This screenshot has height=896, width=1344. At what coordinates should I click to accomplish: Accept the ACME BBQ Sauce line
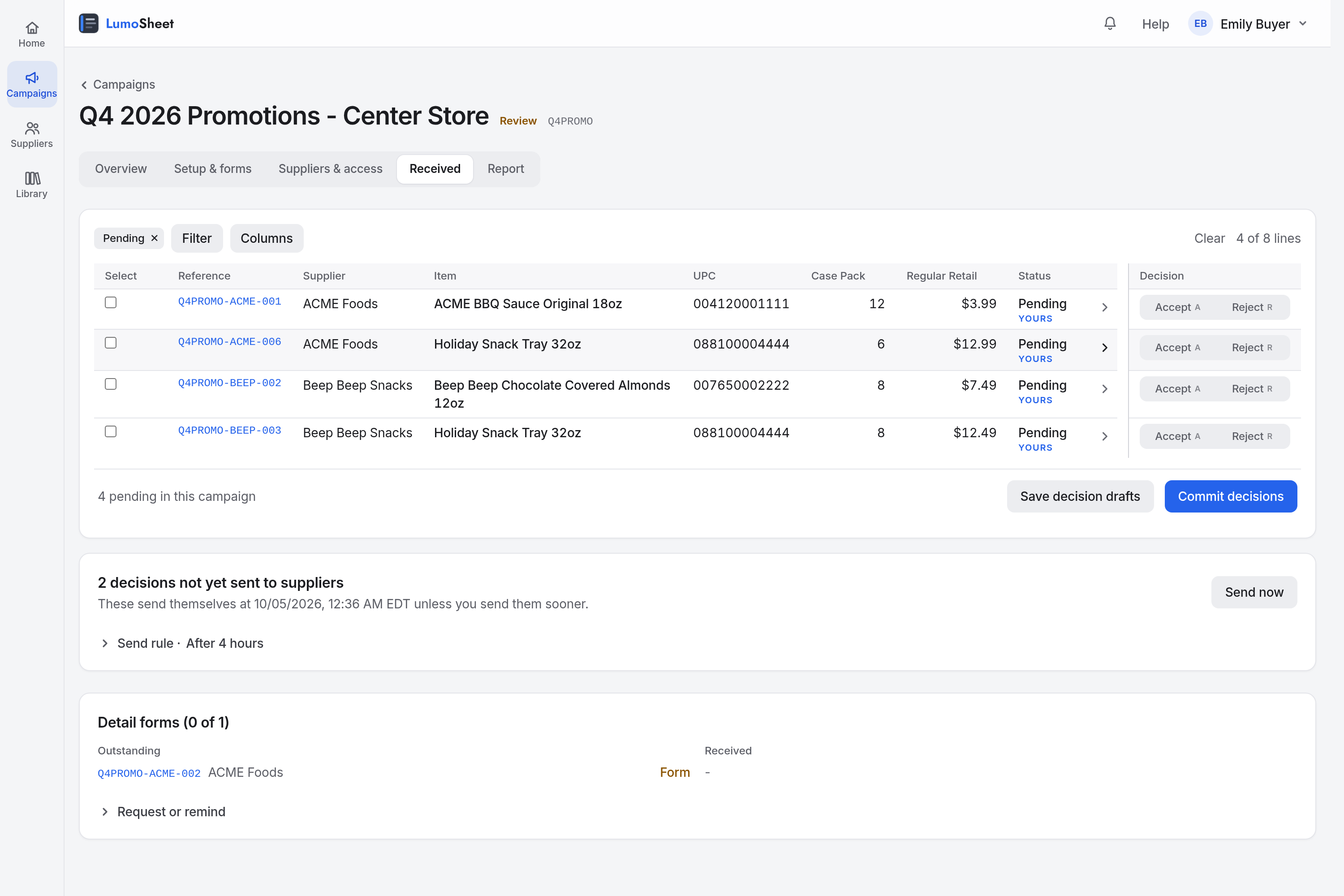1177,307
